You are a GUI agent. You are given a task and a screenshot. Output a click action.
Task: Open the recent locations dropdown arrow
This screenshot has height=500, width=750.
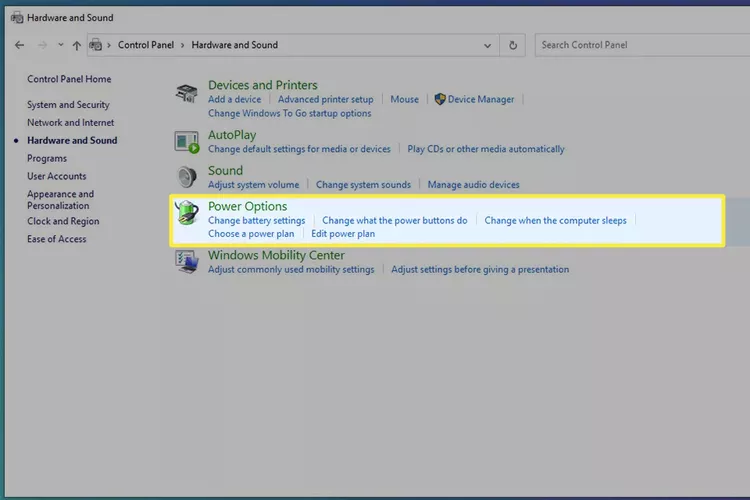point(61,44)
